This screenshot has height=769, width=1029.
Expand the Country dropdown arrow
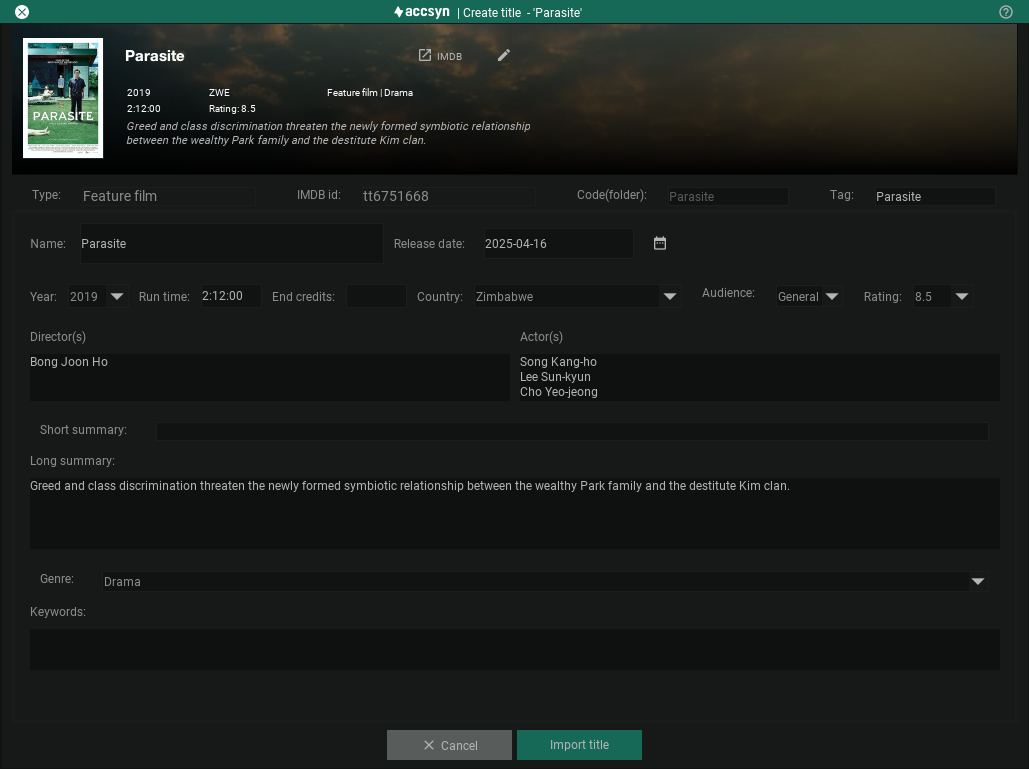[x=669, y=297]
